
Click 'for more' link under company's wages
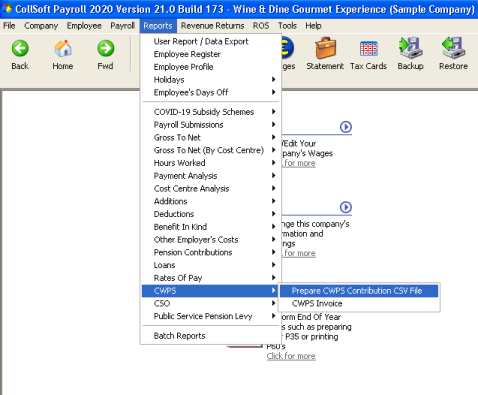click(299, 163)
